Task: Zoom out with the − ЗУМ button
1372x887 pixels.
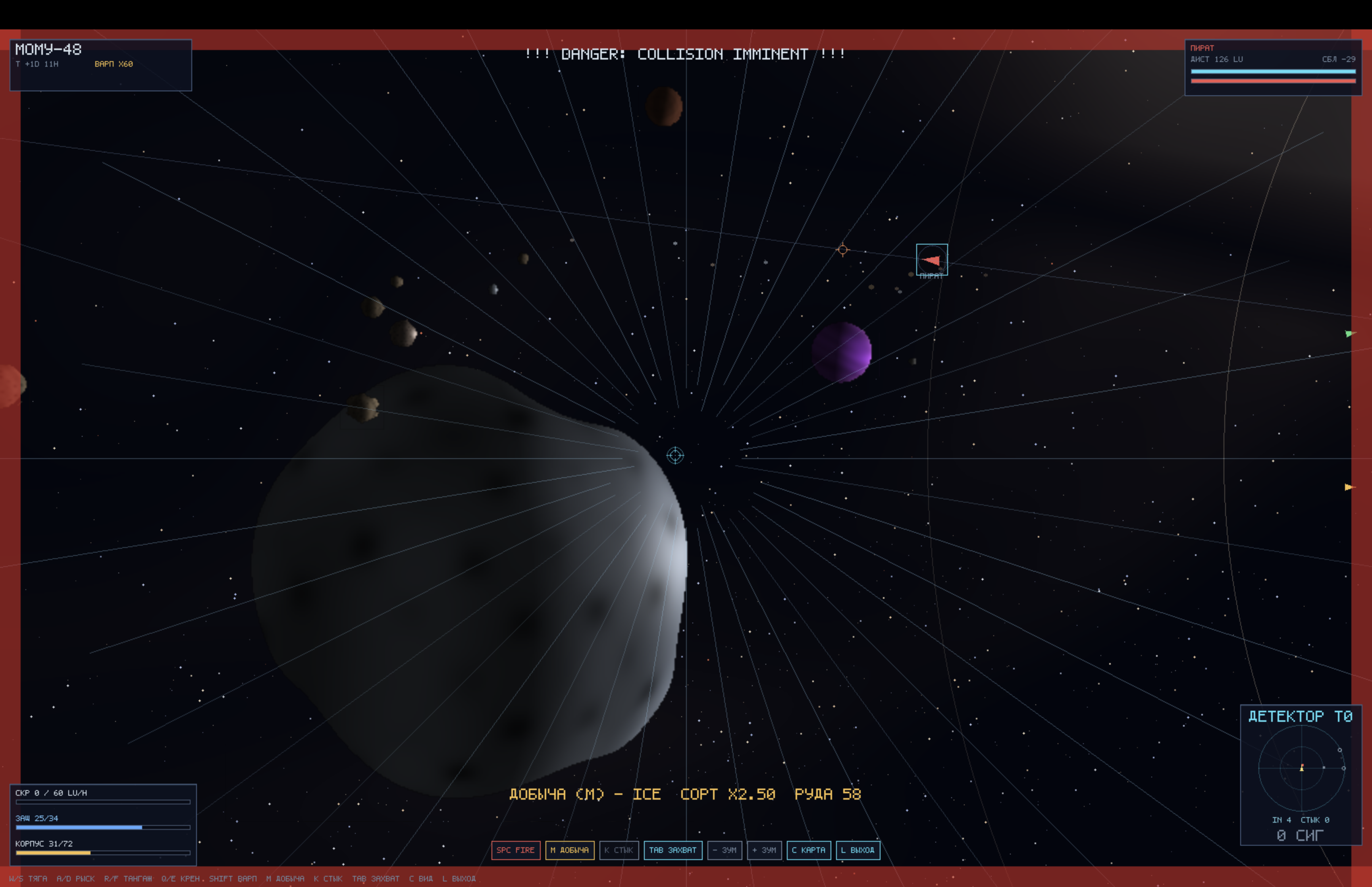Action: tap(724, 850)
